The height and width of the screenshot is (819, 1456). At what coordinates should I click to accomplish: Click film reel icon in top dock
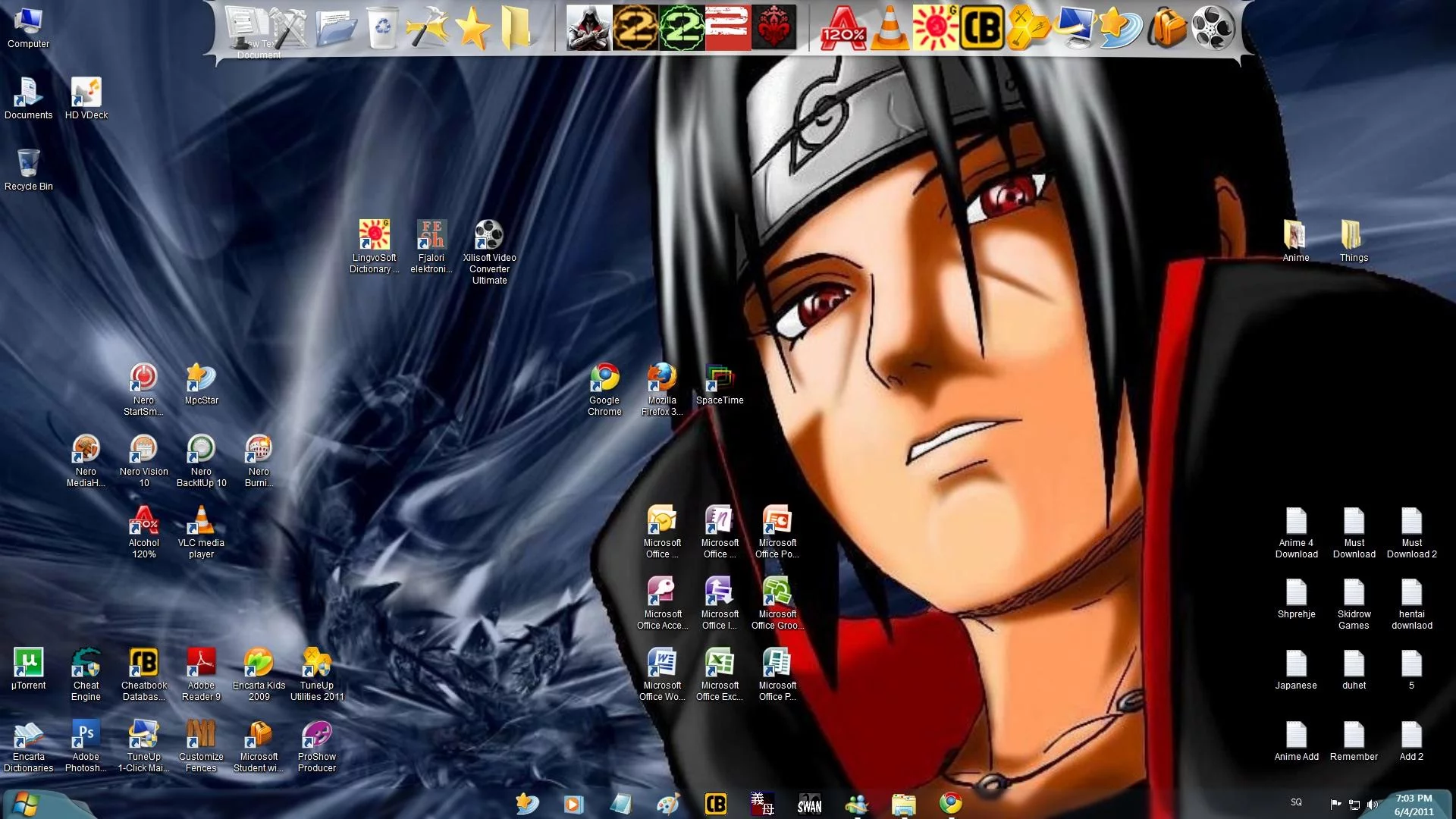point(1213,27)
